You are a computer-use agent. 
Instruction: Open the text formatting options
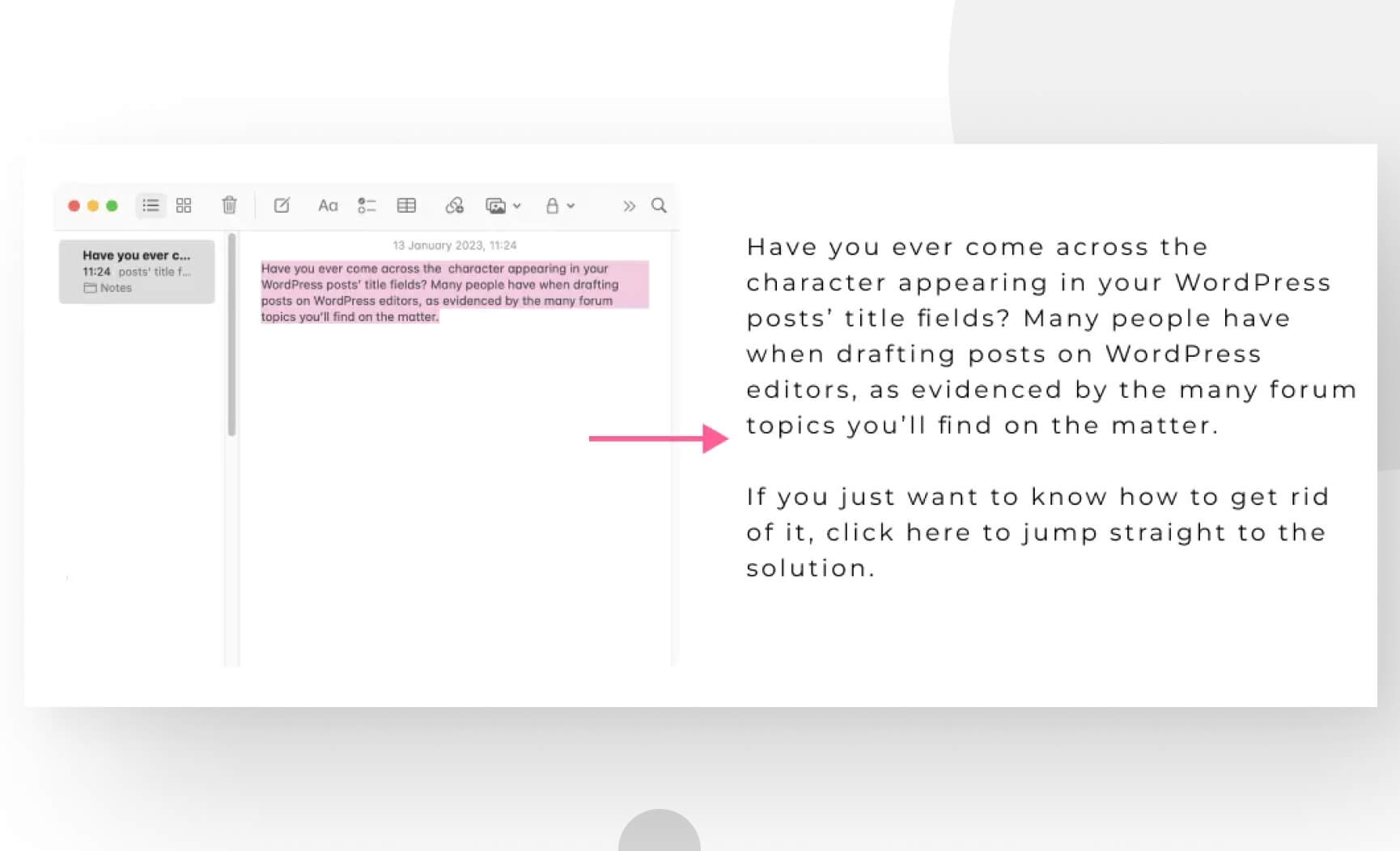pyautogui.click(x=328, y=205)
